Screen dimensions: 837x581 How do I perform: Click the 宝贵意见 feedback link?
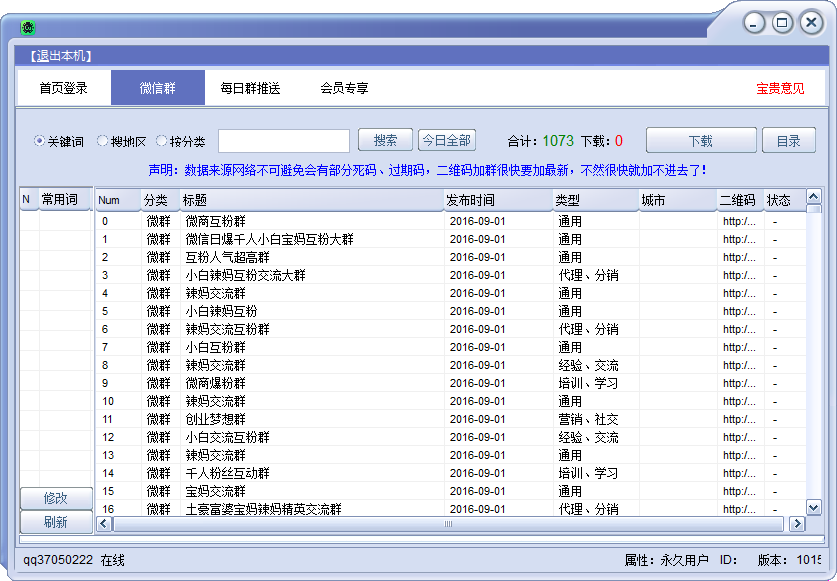780,88
